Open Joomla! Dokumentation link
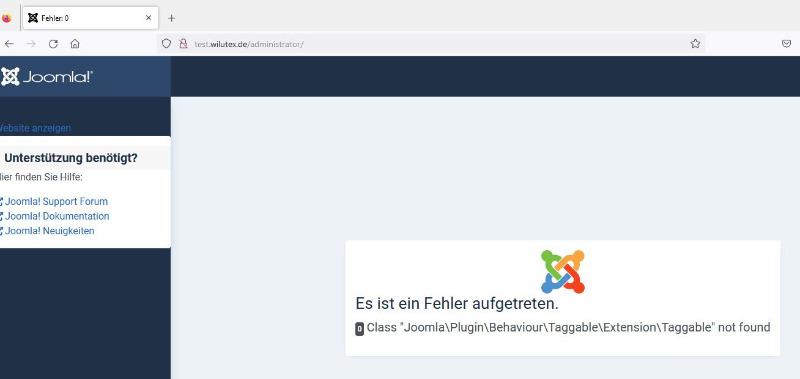This screenshot has width=800, height=379. click(57, 216)
